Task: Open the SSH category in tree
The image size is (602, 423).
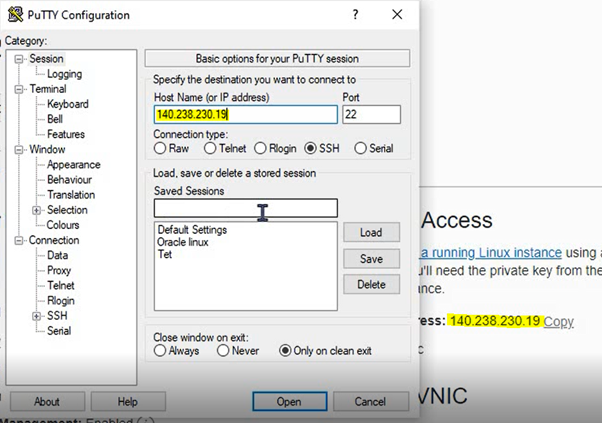Action: click(57, 316)
